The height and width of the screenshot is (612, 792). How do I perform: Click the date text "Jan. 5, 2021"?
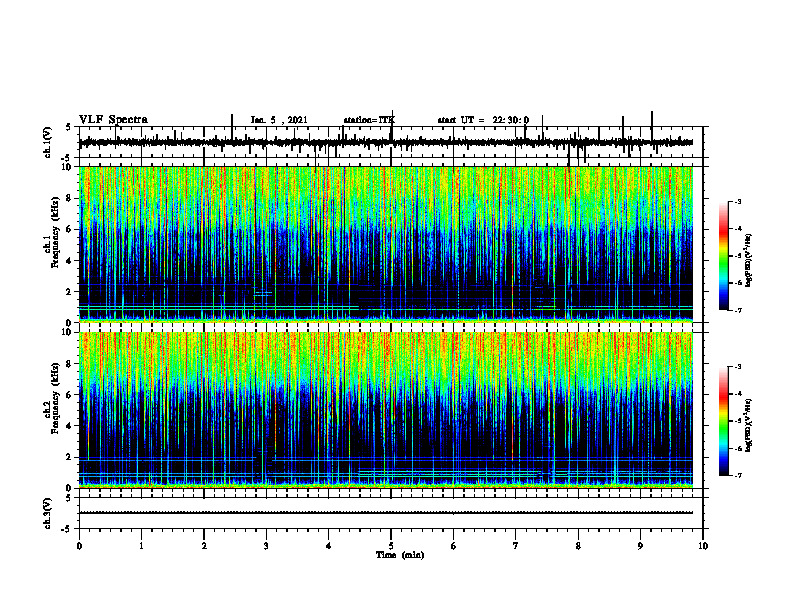click(x=279, y=120)
